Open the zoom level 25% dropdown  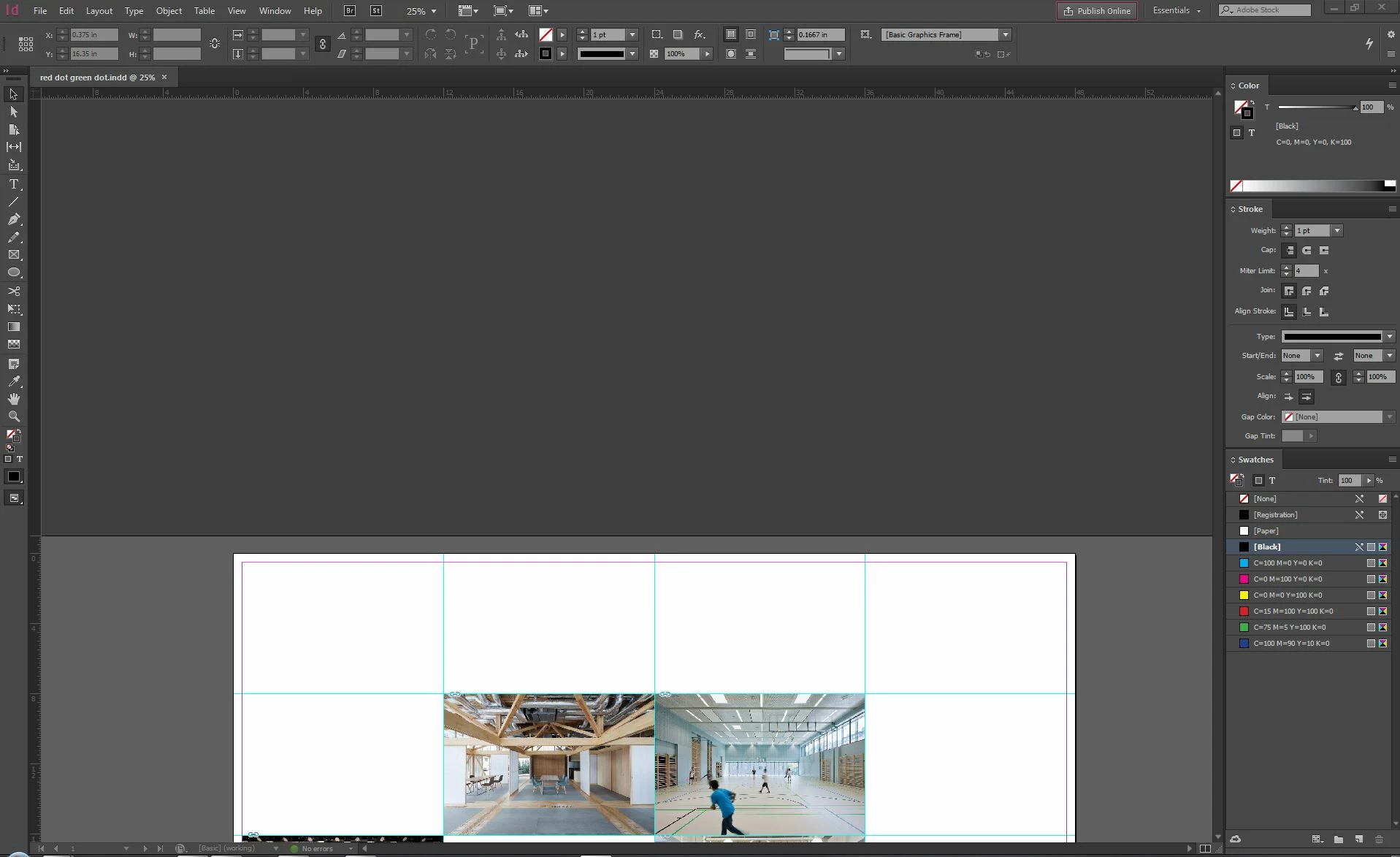point(434,11)
